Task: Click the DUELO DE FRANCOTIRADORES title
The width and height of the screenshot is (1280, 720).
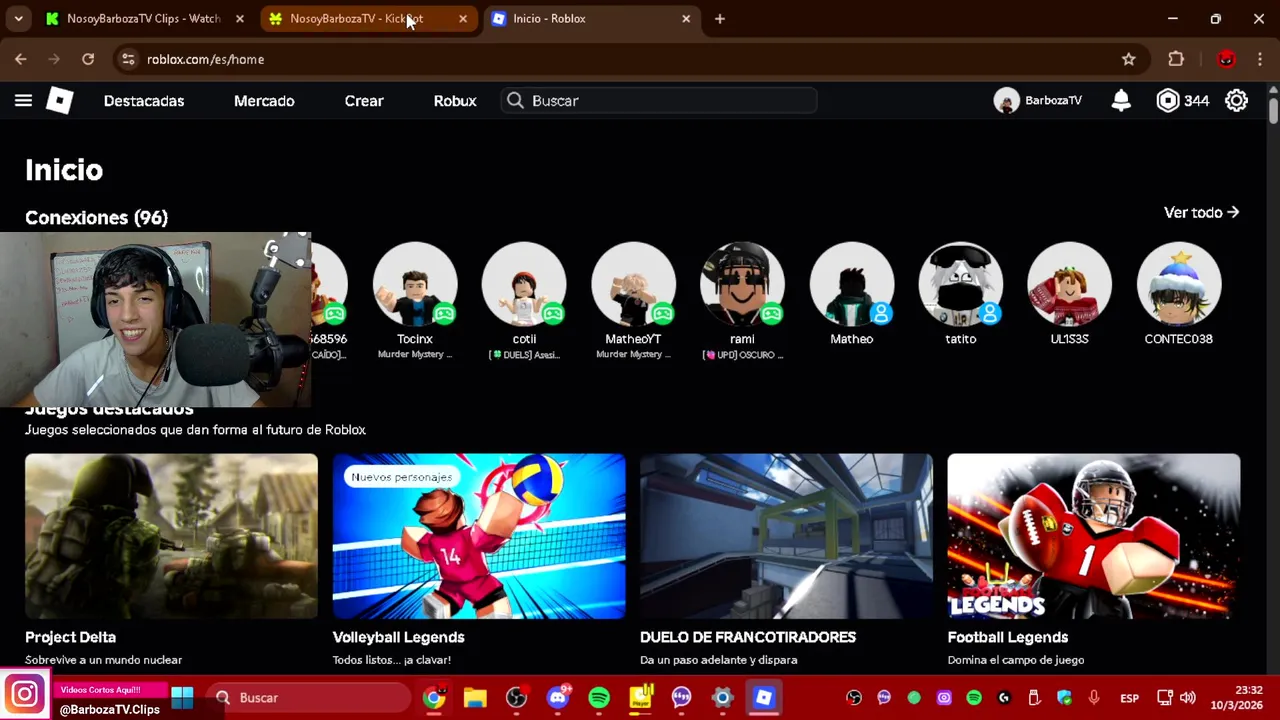Action: 748,637
